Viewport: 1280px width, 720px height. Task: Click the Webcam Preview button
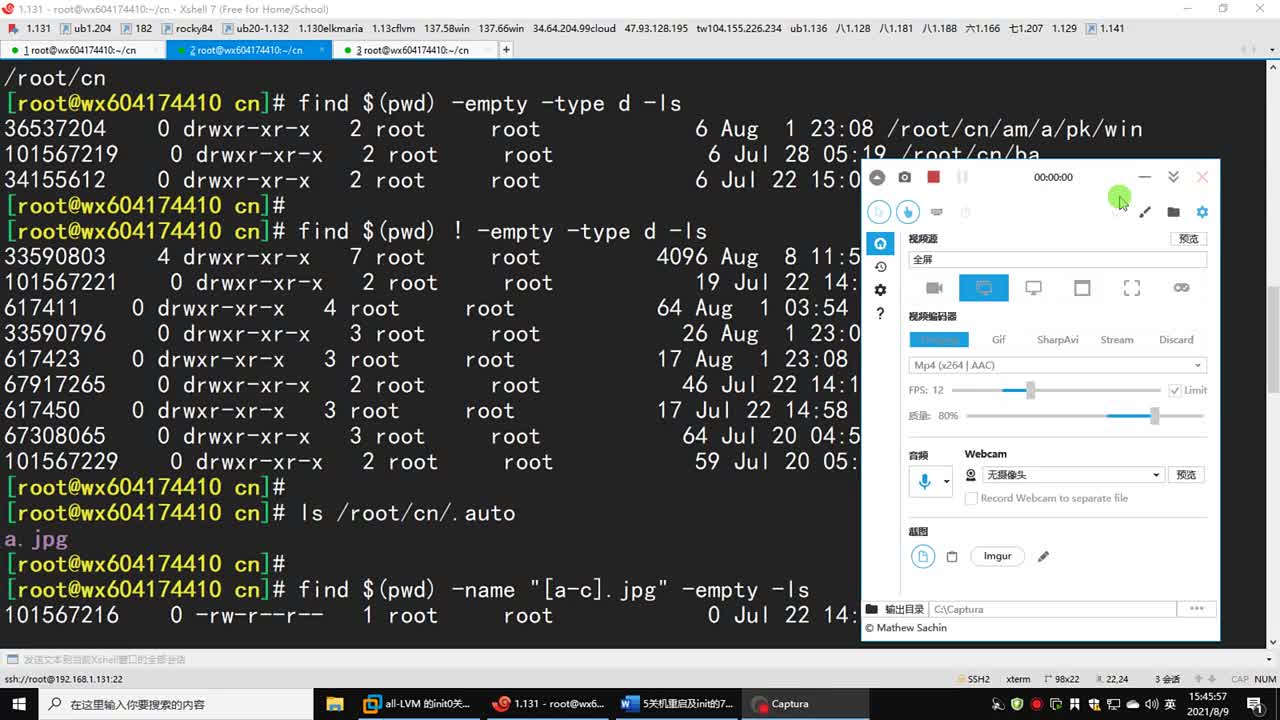[1186, 475]
